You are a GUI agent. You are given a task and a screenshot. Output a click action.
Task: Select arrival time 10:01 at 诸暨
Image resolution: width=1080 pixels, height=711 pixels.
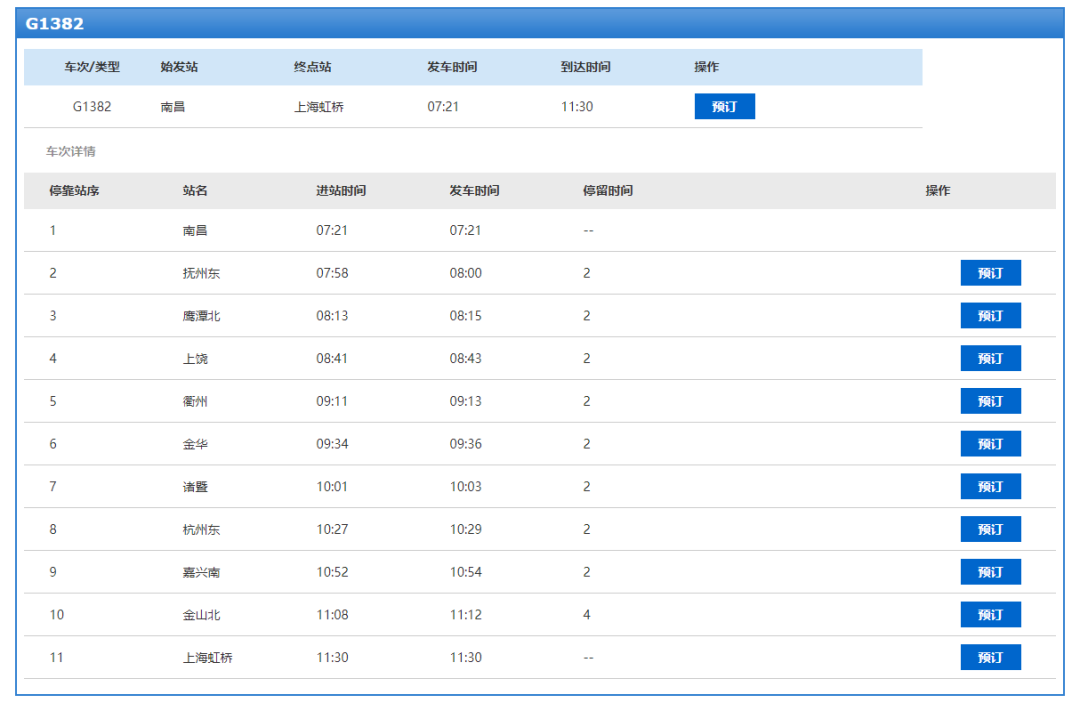pyautogui.click(x=332, y=487)
